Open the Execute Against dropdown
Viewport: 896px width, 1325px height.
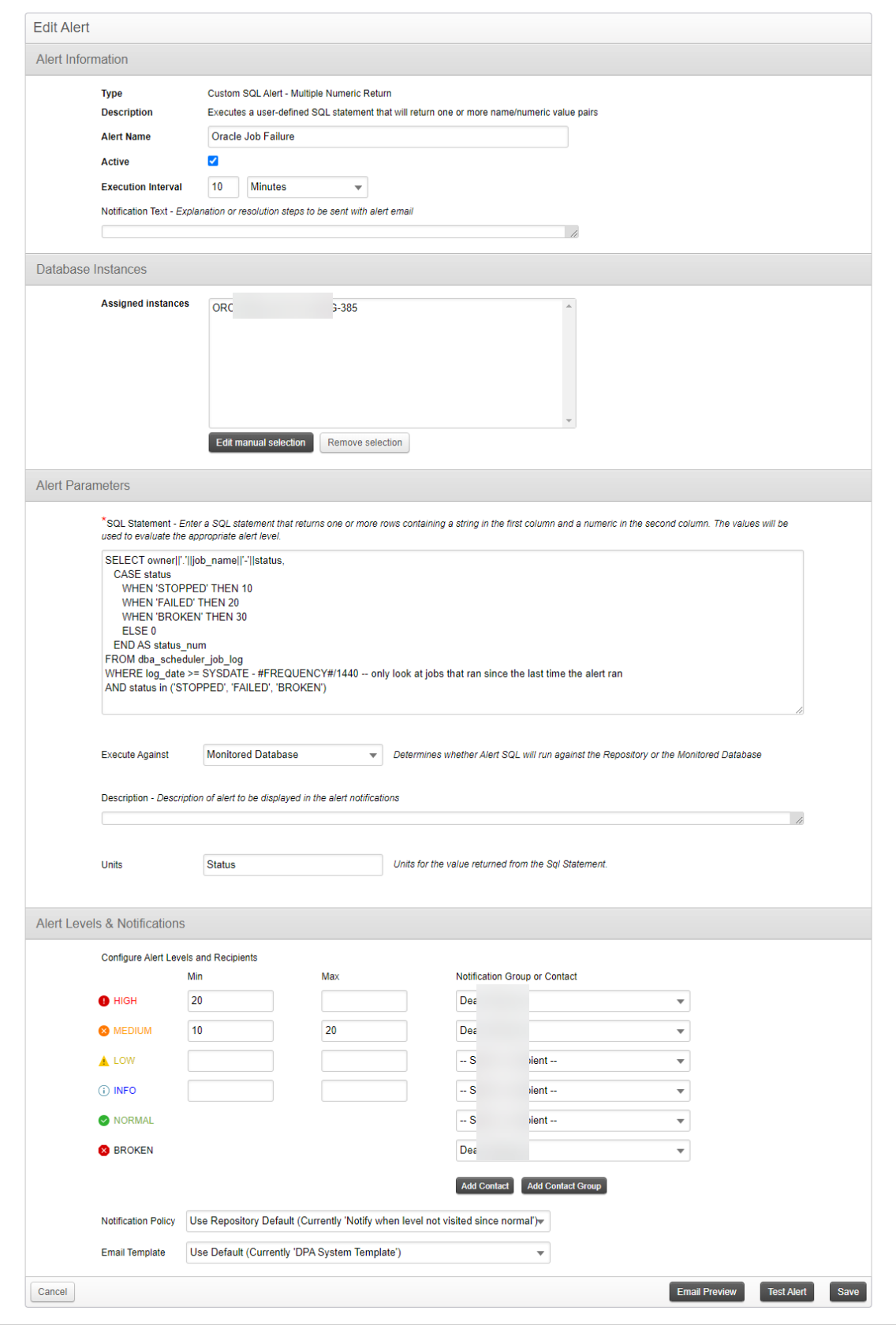(293, 755)
